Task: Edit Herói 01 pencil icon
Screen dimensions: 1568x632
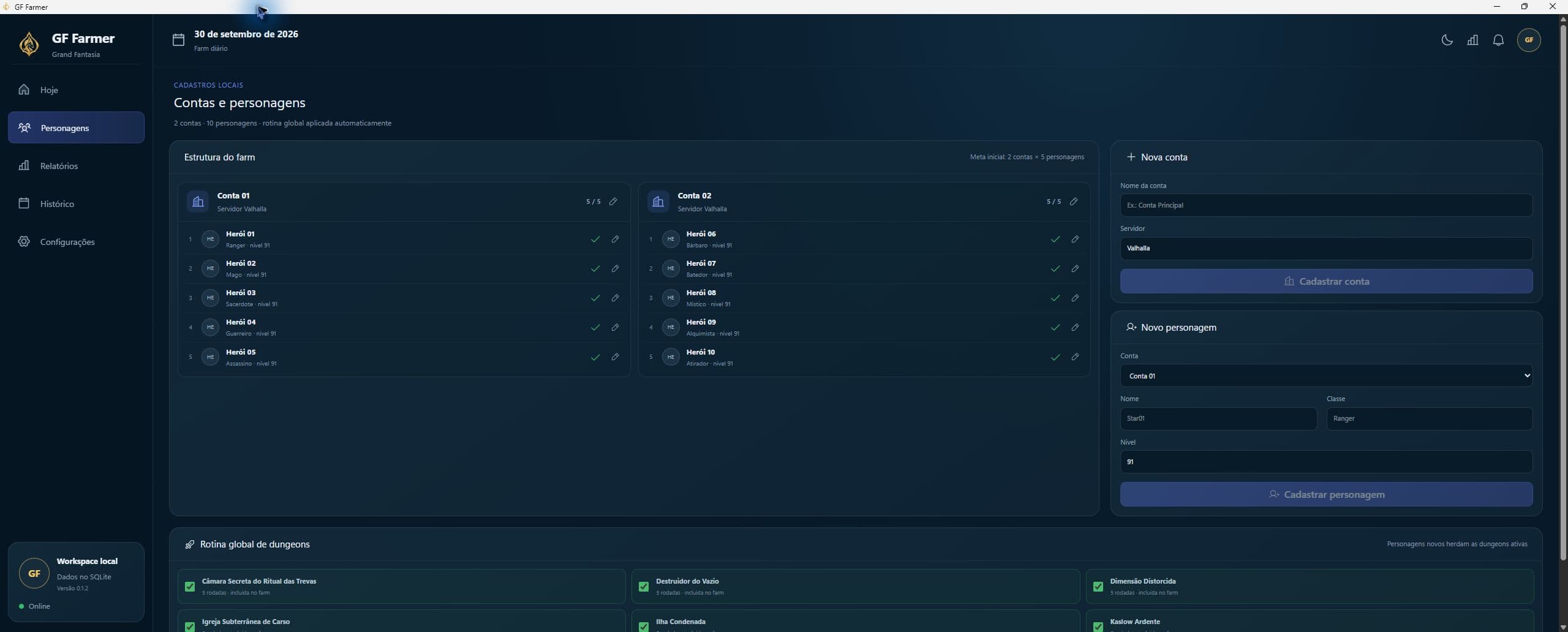Action: click(615, 239)
